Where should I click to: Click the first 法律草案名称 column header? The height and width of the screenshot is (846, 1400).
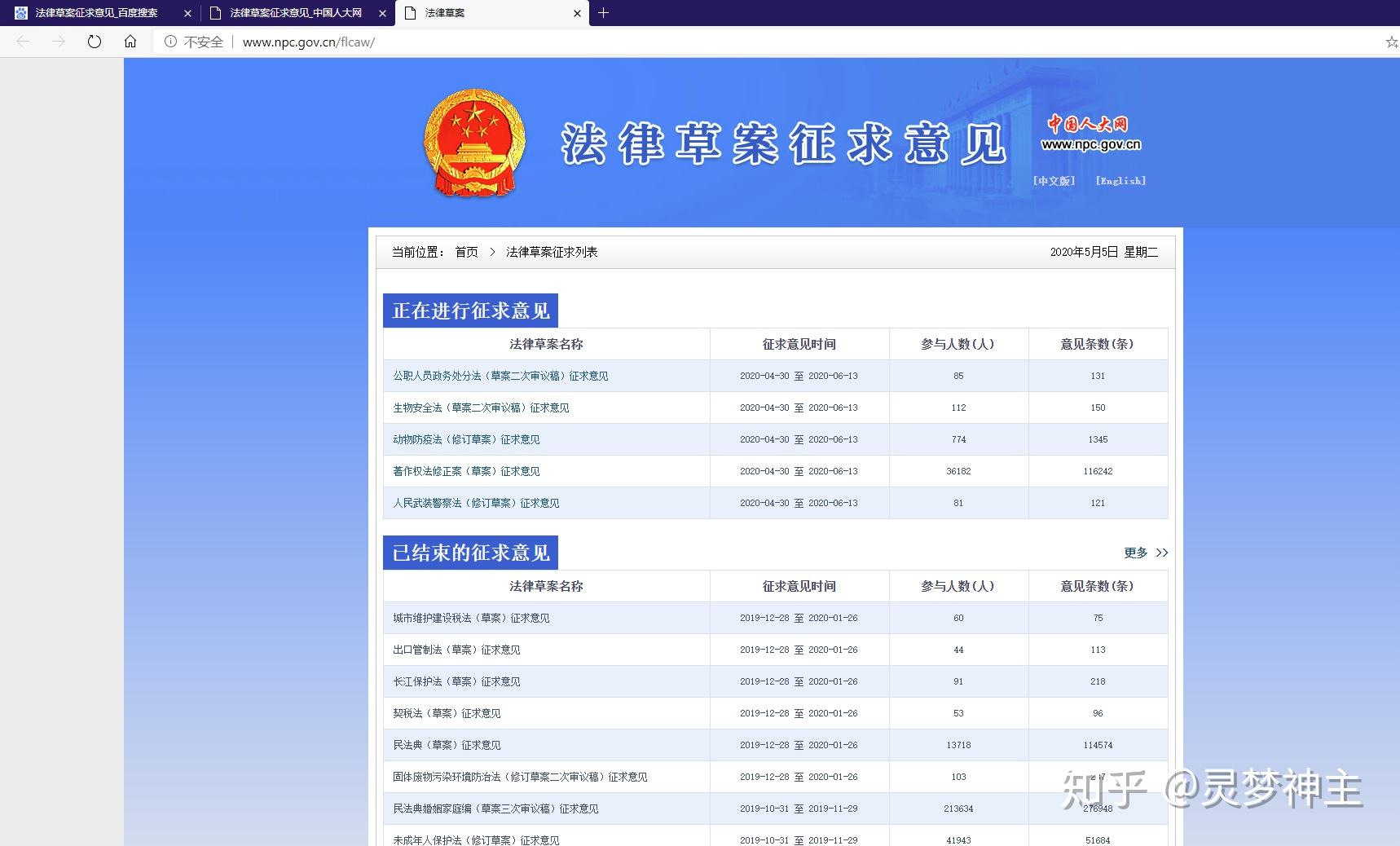[546, 344]
